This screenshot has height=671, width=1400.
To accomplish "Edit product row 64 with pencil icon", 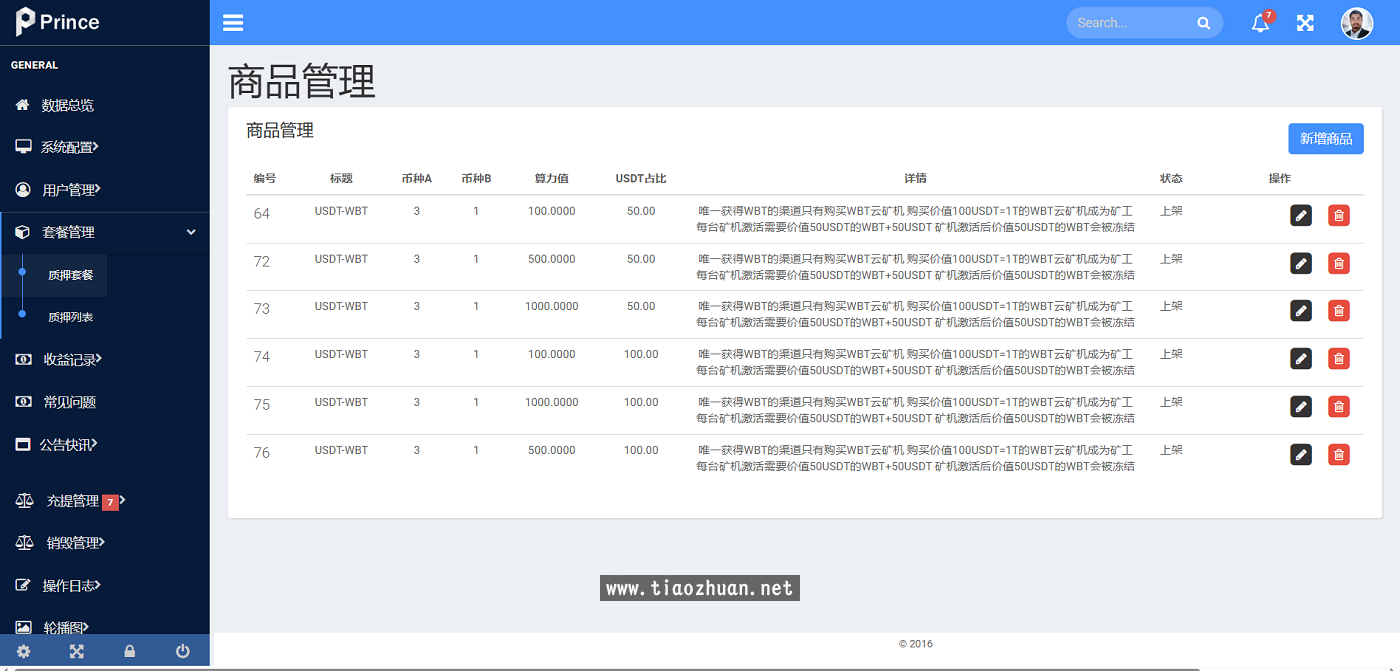I will click(x=1301, y=215).
